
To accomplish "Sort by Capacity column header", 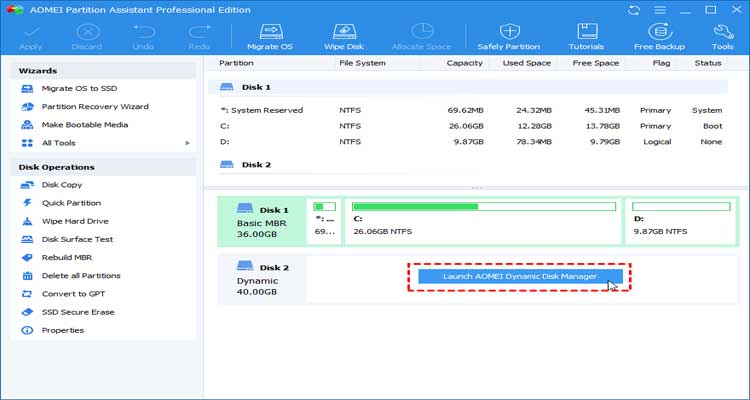I will [x=464, y=63].
